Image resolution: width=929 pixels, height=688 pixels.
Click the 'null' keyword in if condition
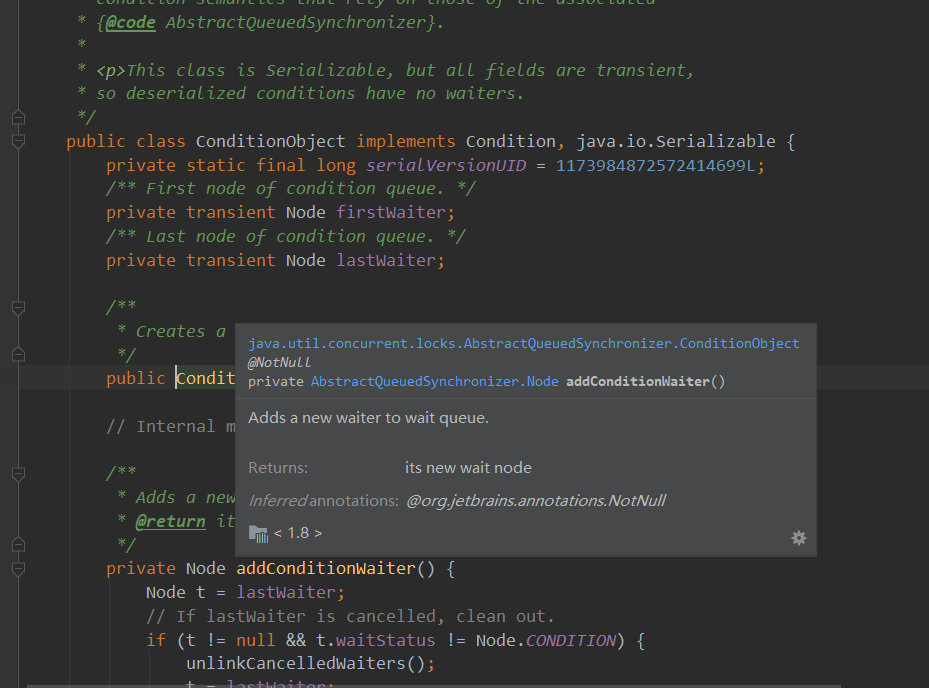[255, 641]
